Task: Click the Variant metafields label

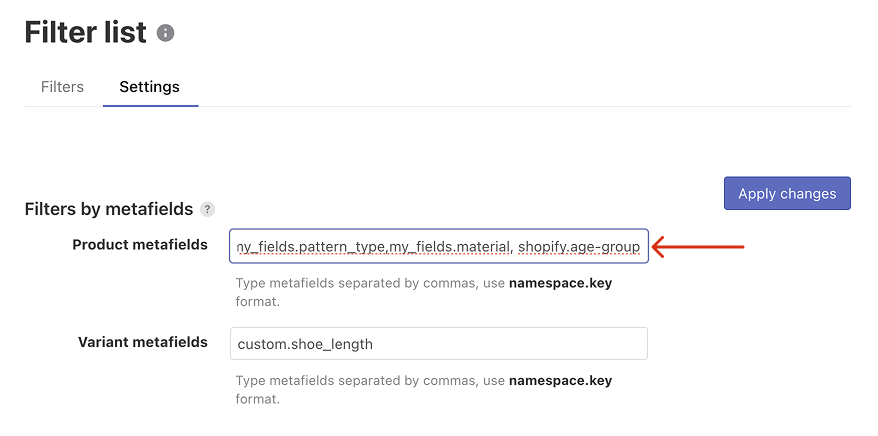Action: click(x=143, y=342)
